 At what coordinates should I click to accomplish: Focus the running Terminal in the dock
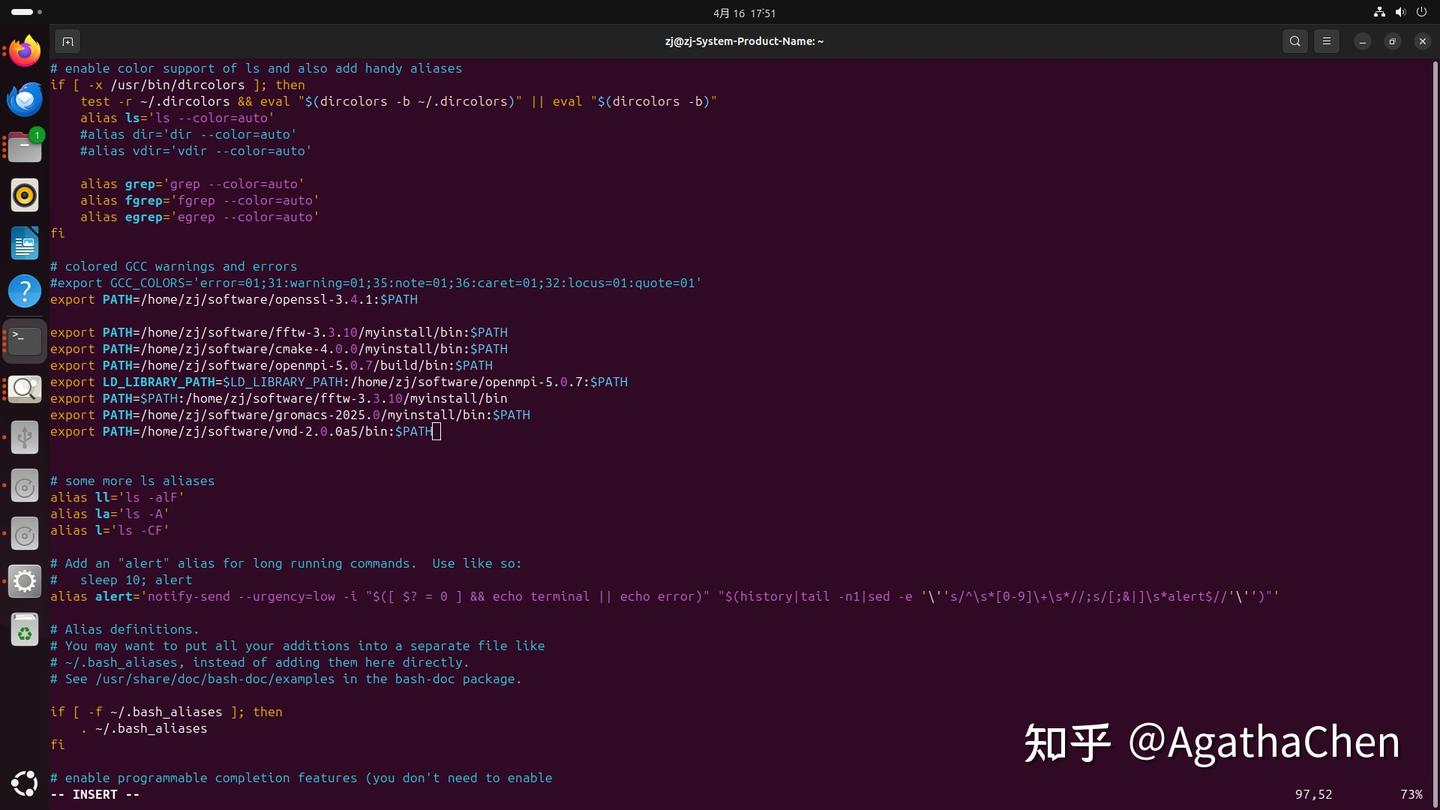tap(24, 339)
